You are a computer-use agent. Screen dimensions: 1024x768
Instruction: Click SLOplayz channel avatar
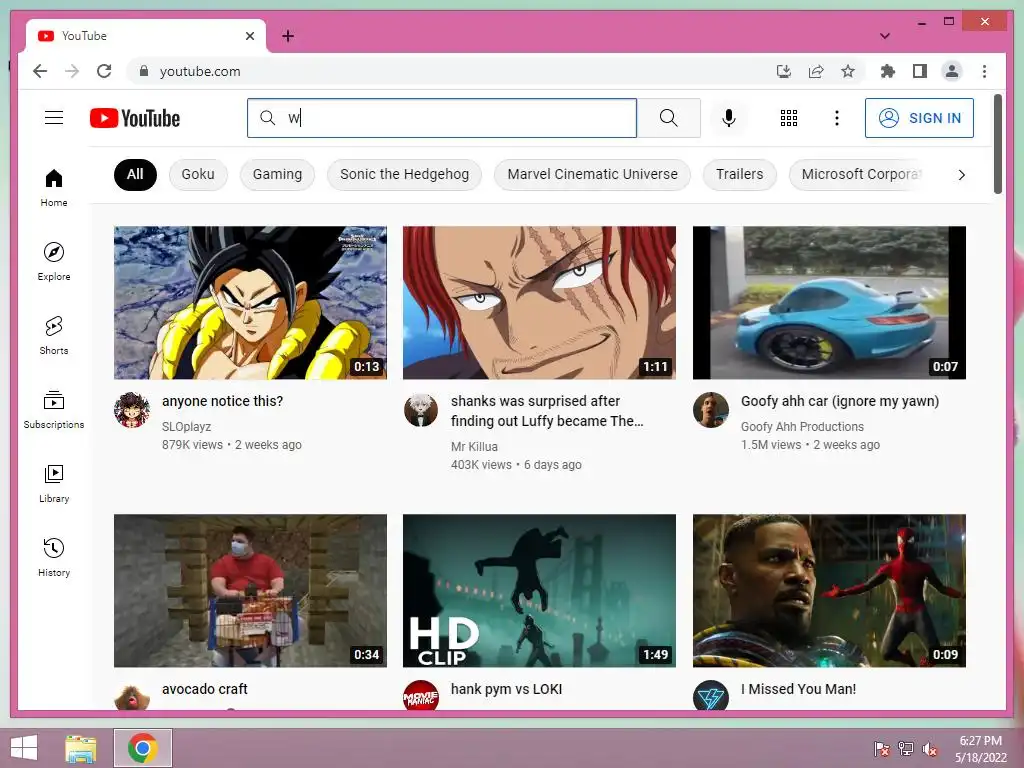pyautogui.click(x=132, y=410)
